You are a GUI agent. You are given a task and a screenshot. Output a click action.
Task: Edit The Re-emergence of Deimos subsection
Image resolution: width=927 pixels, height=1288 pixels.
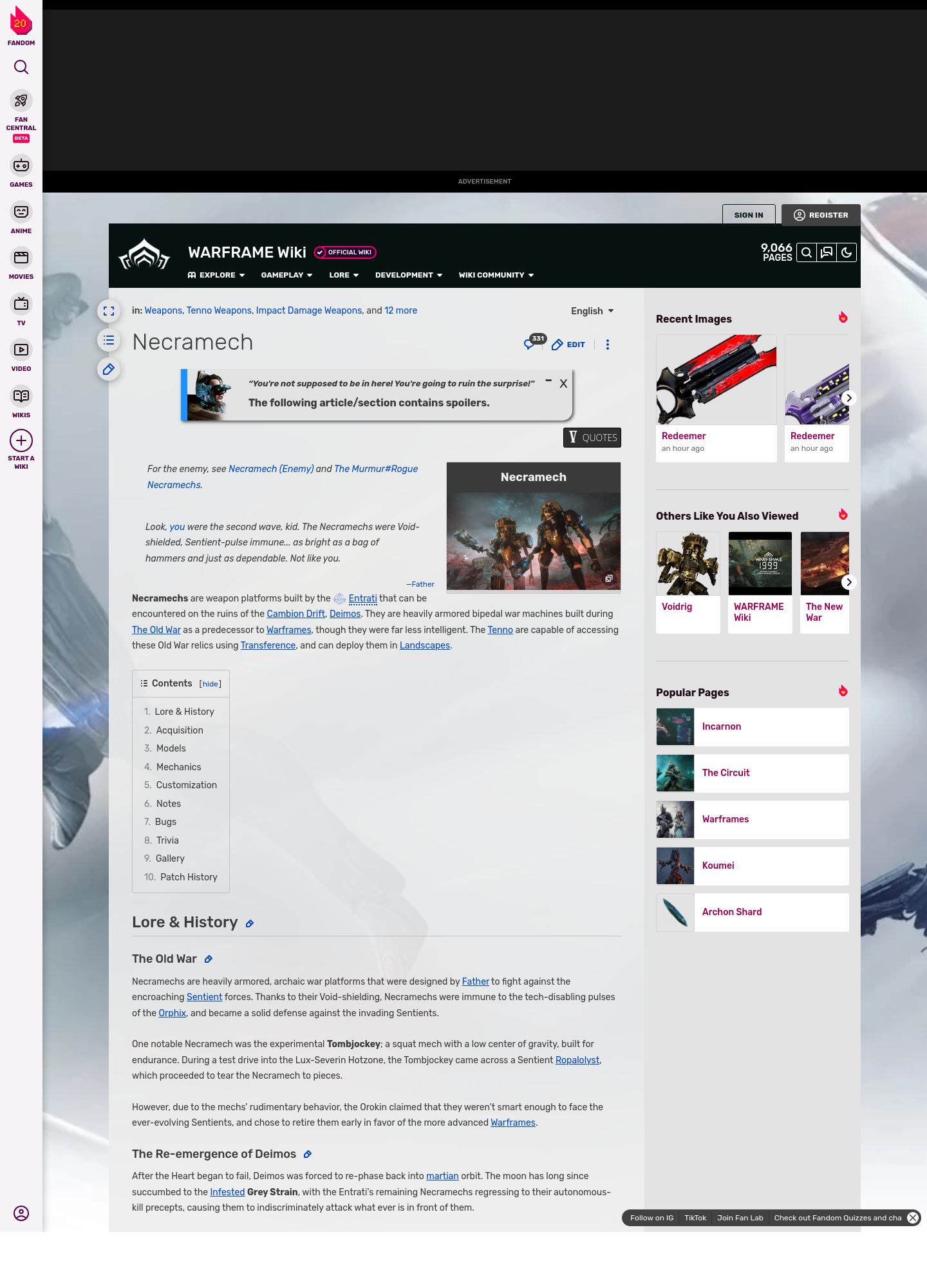click(x=308, y=1155)
